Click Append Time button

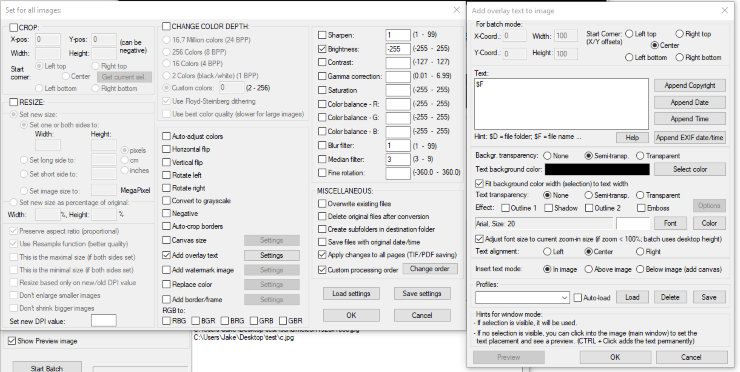pos(690,119)
